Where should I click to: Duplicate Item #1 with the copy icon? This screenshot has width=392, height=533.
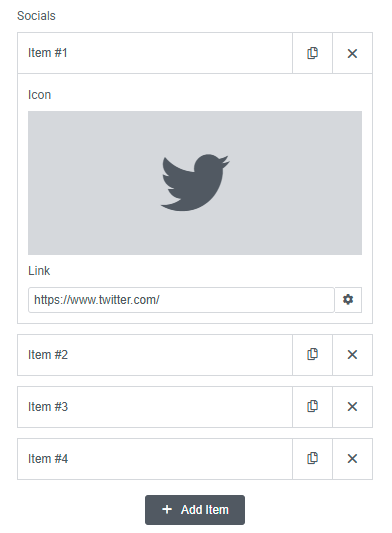click(x=312, y=53)
